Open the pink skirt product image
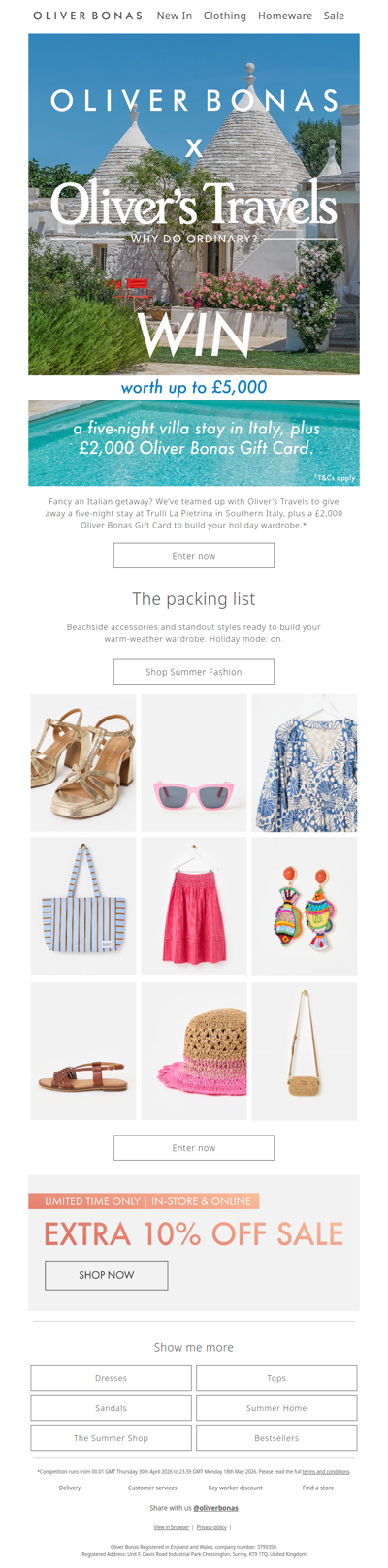The image size is (388, 1568). pos(194,907)
